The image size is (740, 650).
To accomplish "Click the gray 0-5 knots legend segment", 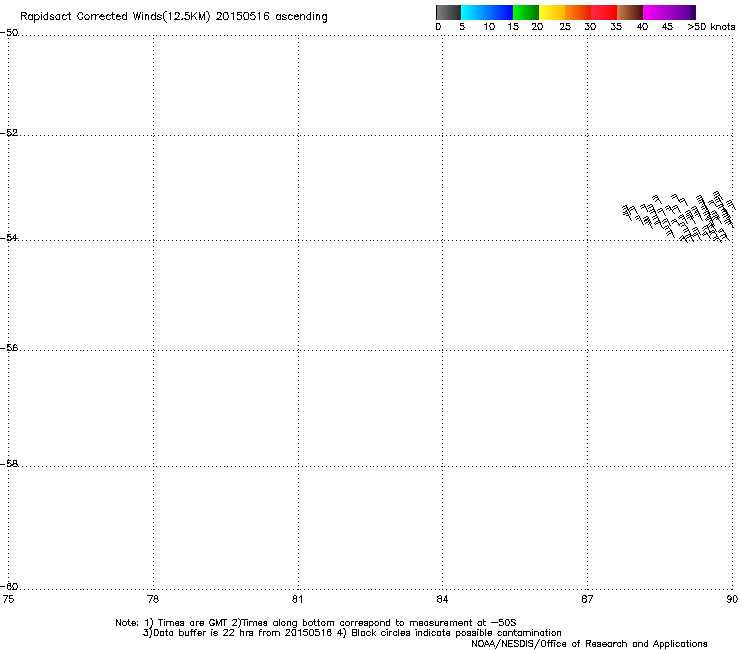I will point(448,12).
